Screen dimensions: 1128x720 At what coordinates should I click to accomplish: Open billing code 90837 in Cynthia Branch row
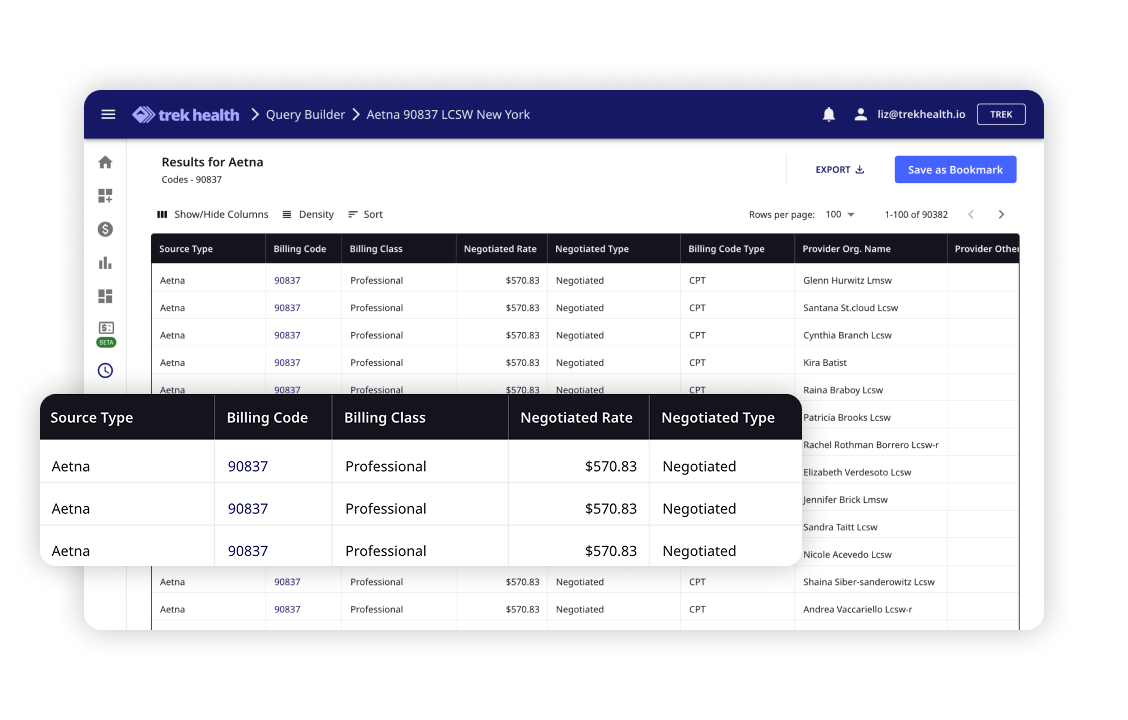[x=287, y=335]
